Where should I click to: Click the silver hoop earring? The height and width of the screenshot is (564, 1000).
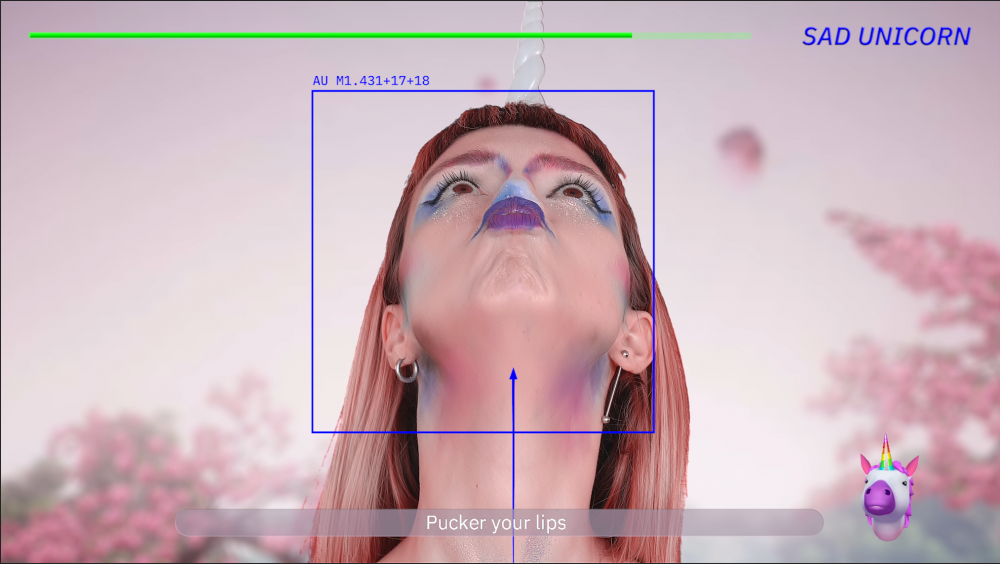[x=406, y=370]
